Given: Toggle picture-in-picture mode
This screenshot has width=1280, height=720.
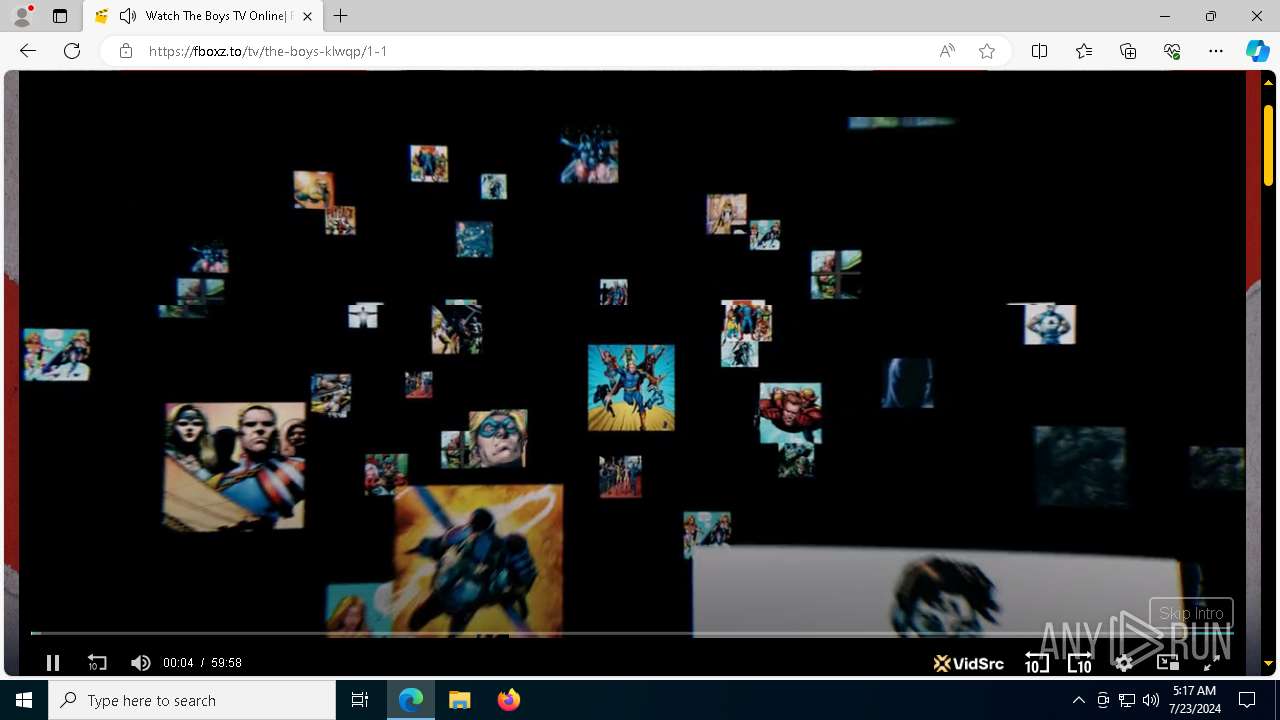Looking at the screenshot, I should click(x=1167, y=663).
